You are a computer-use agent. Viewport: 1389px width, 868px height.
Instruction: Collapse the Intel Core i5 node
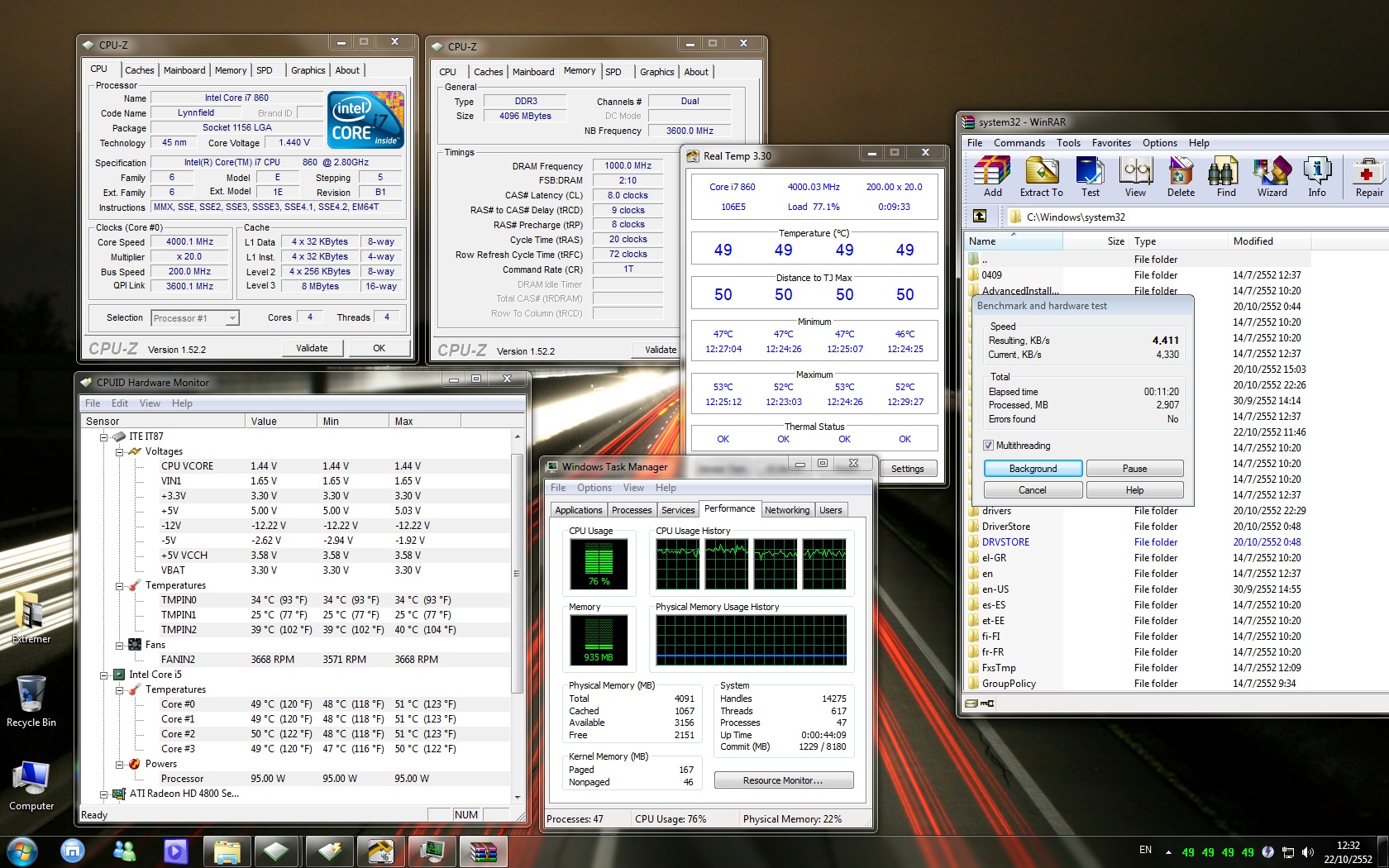point(104,675)
